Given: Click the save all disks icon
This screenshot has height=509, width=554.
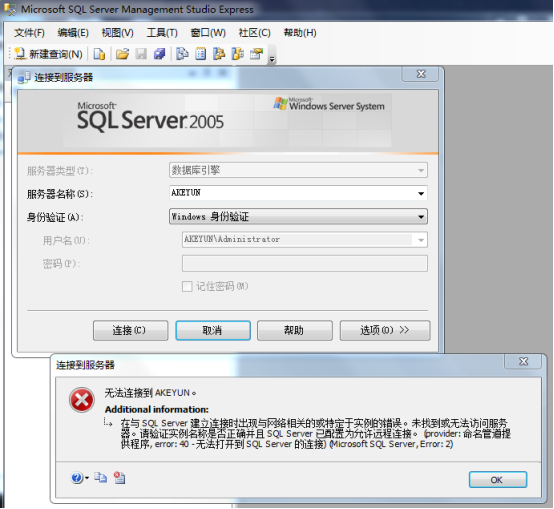Looking at the screenshot, I should pyautogui.click(x=159, y=54).
